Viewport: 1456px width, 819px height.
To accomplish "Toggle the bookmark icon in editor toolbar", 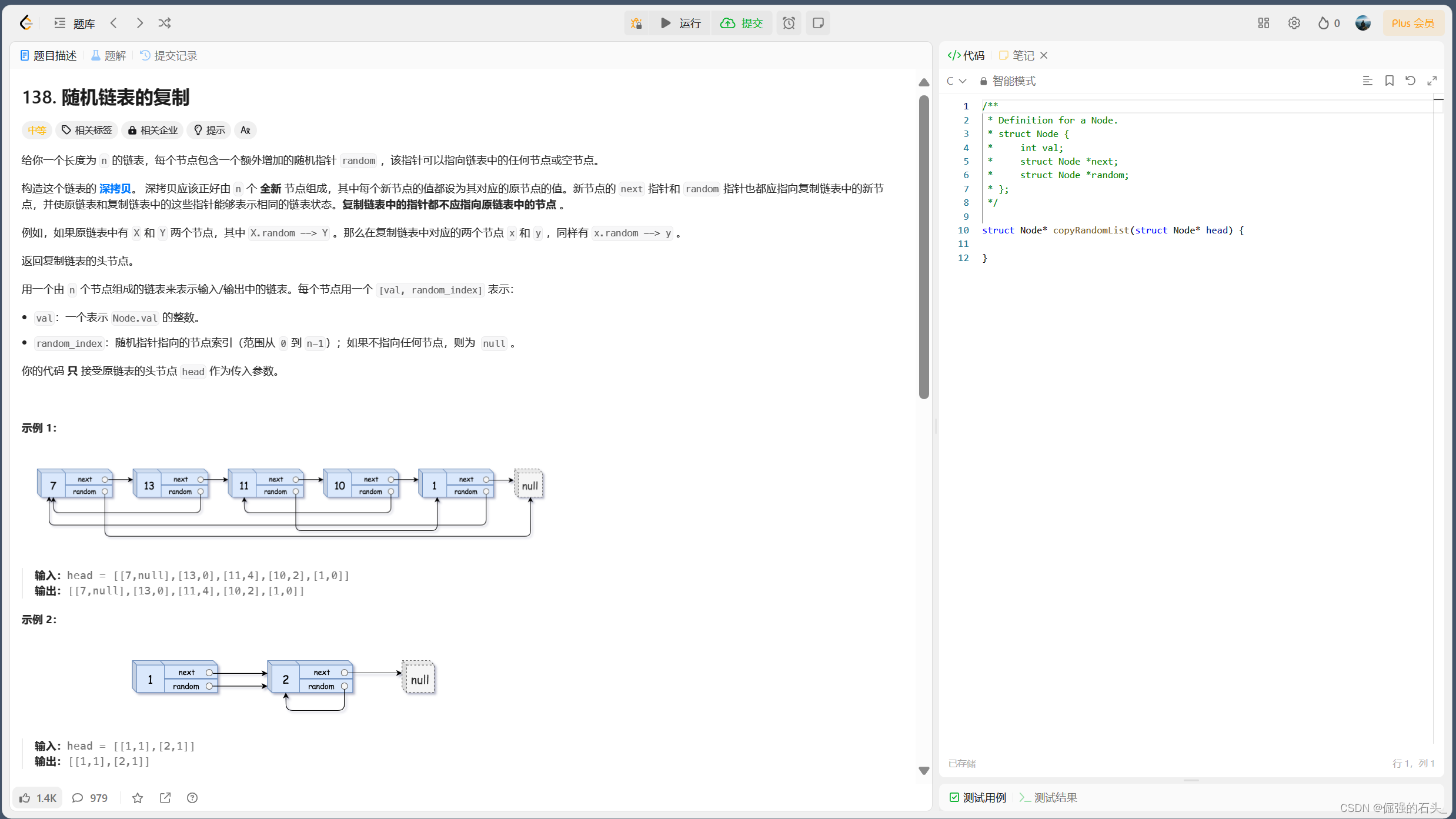I will (1389, 81).
